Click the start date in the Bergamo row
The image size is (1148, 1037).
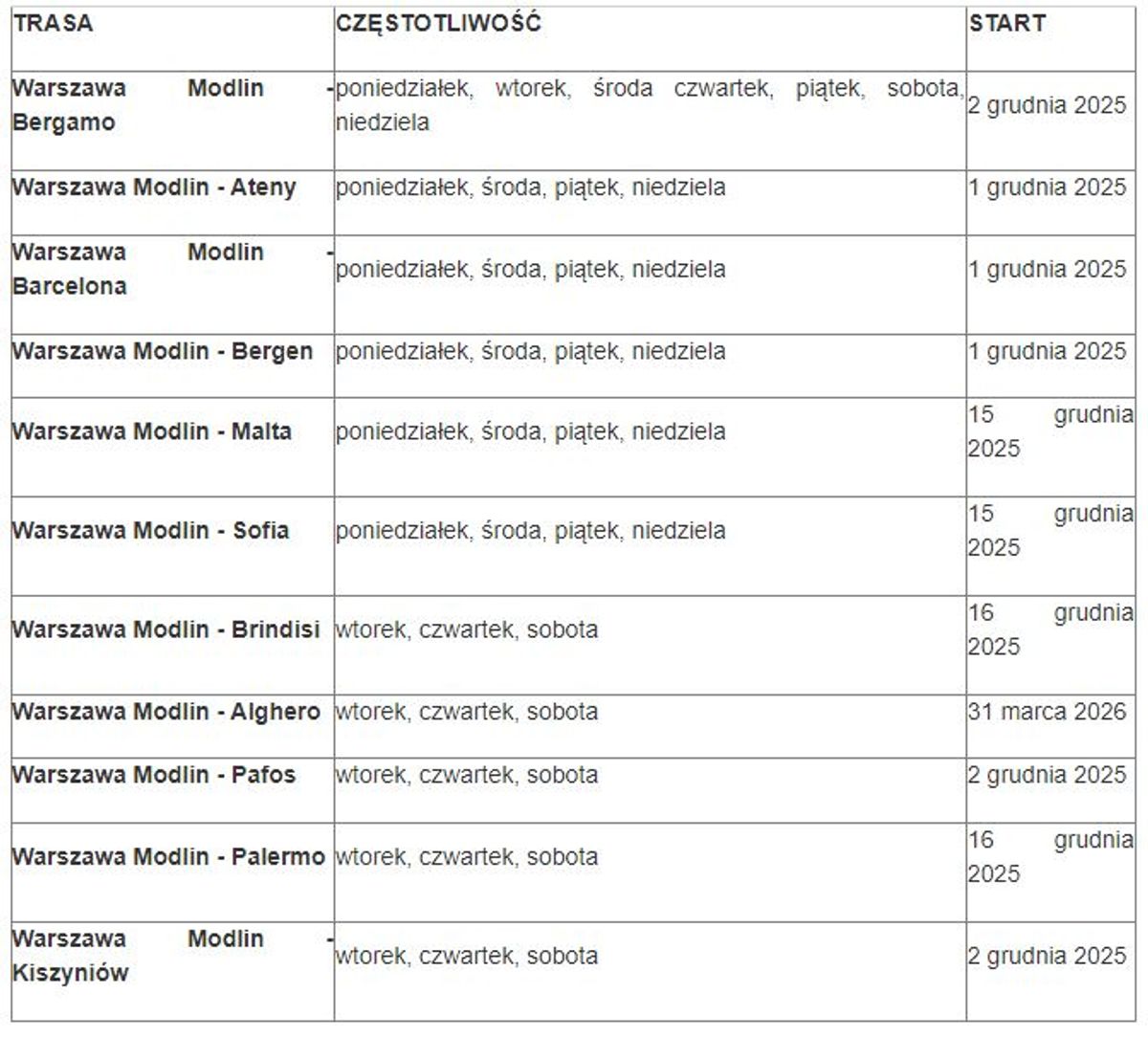click(1047, 105)
